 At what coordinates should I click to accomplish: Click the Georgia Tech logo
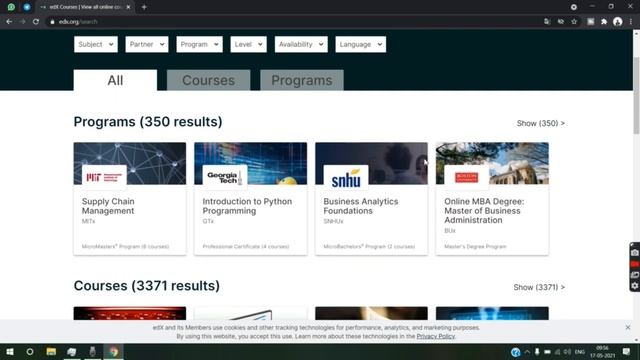pyautogui.click(x=225, y=178)
